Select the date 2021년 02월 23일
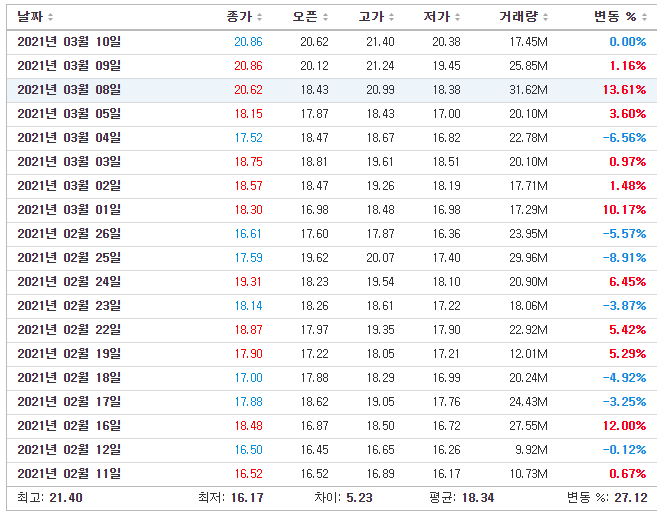 tap(69, 306)
